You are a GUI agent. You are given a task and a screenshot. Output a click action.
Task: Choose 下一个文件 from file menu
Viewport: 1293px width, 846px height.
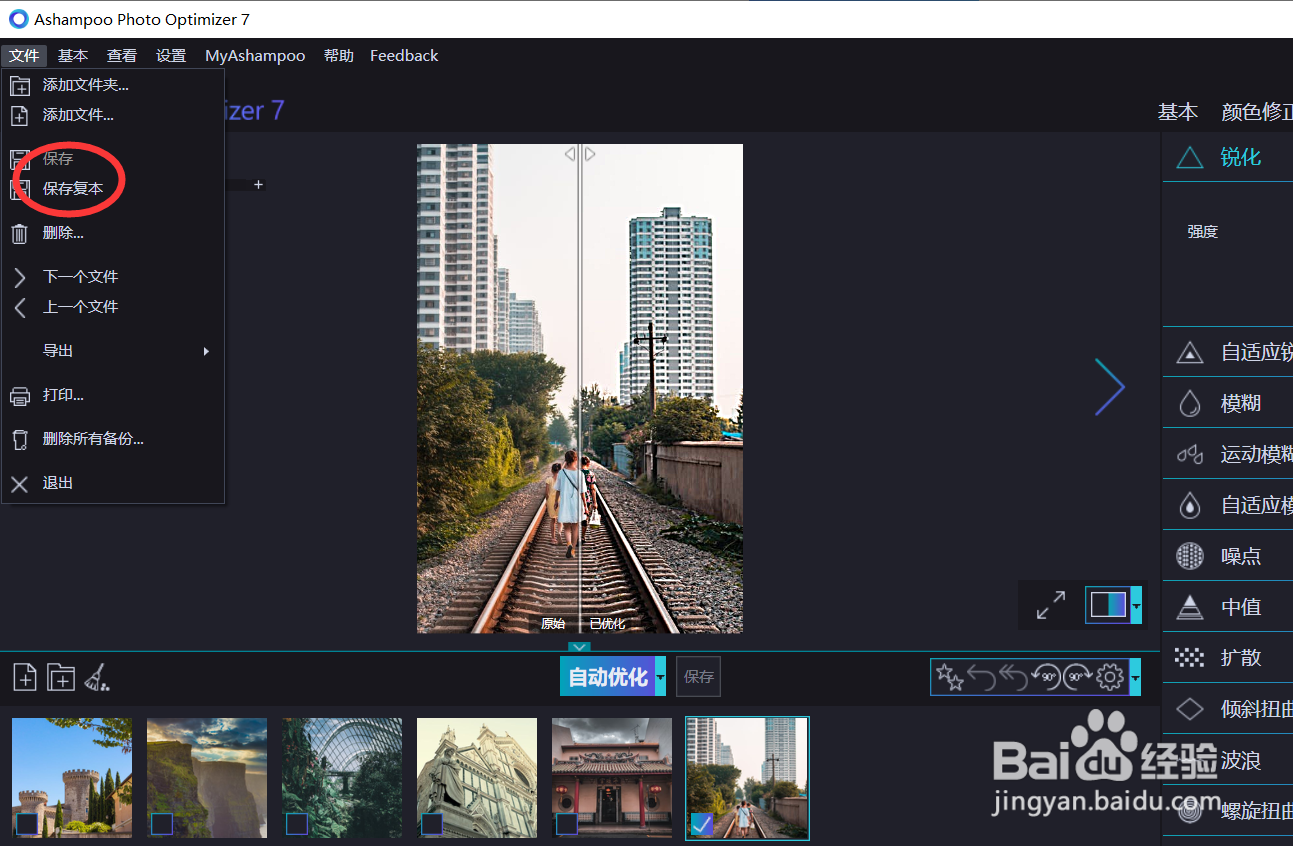113,277
